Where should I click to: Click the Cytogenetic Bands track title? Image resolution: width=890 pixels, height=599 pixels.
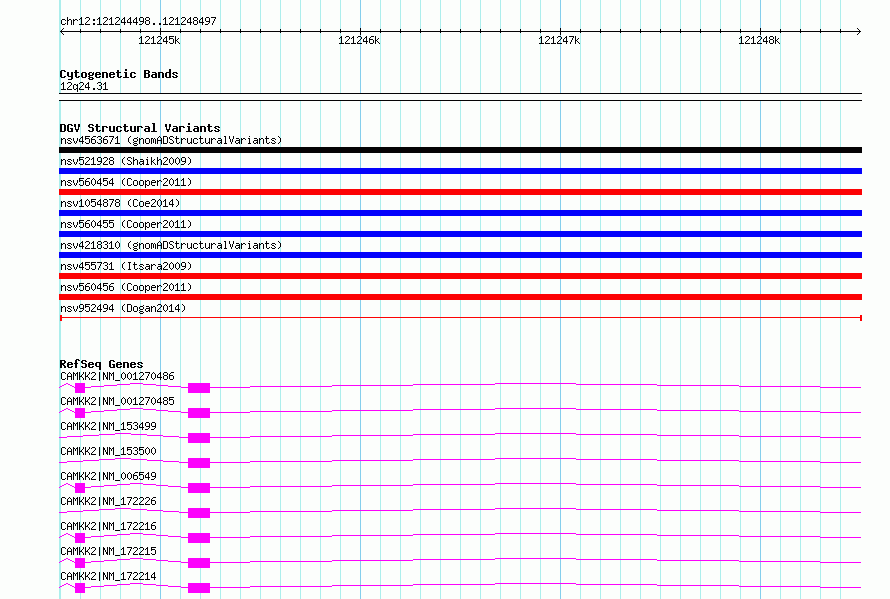coord(119,74)
